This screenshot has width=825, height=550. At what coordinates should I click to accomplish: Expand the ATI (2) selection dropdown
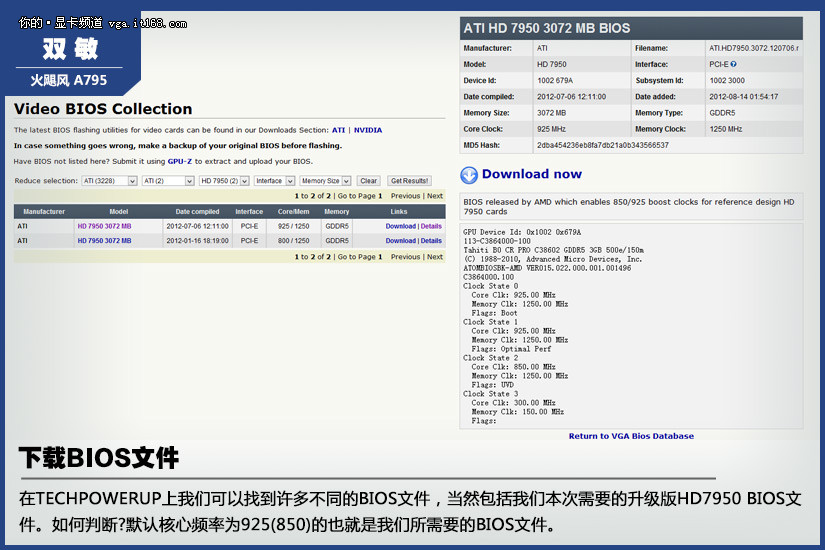167,181
